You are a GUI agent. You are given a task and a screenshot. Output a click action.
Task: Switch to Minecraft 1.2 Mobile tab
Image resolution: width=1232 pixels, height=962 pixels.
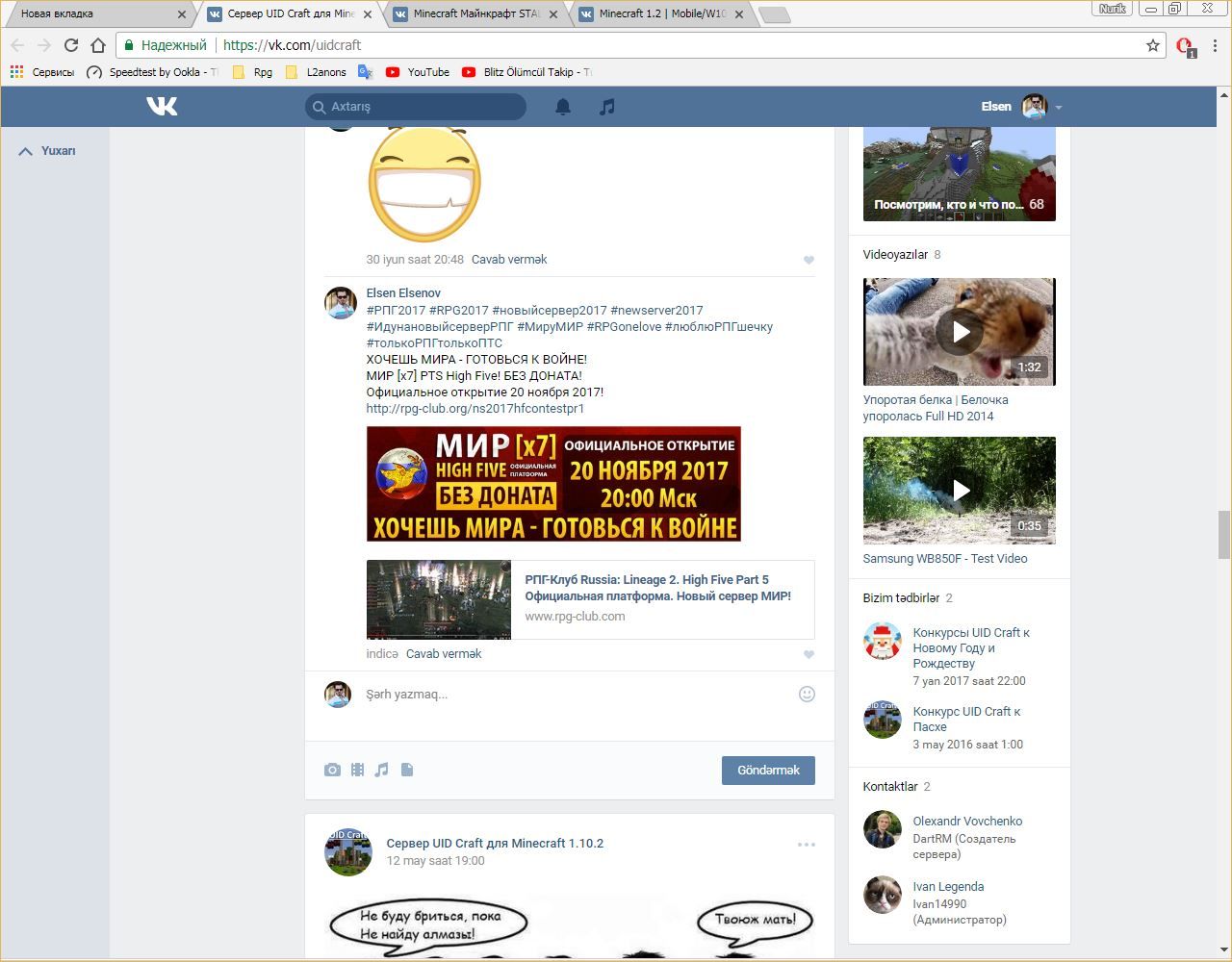point(662,14)
